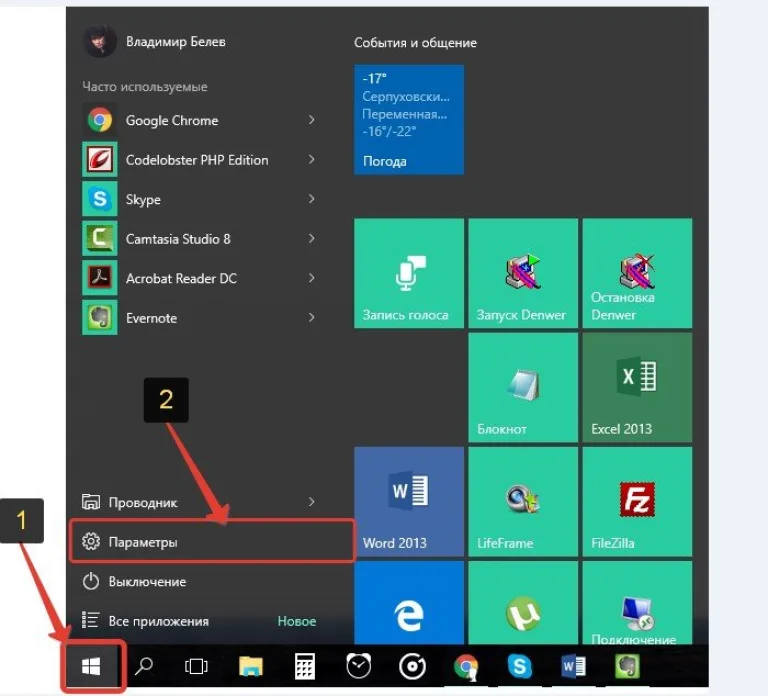Click the Часто используемые heading
The image size is (768, 696).
point(145,87)
